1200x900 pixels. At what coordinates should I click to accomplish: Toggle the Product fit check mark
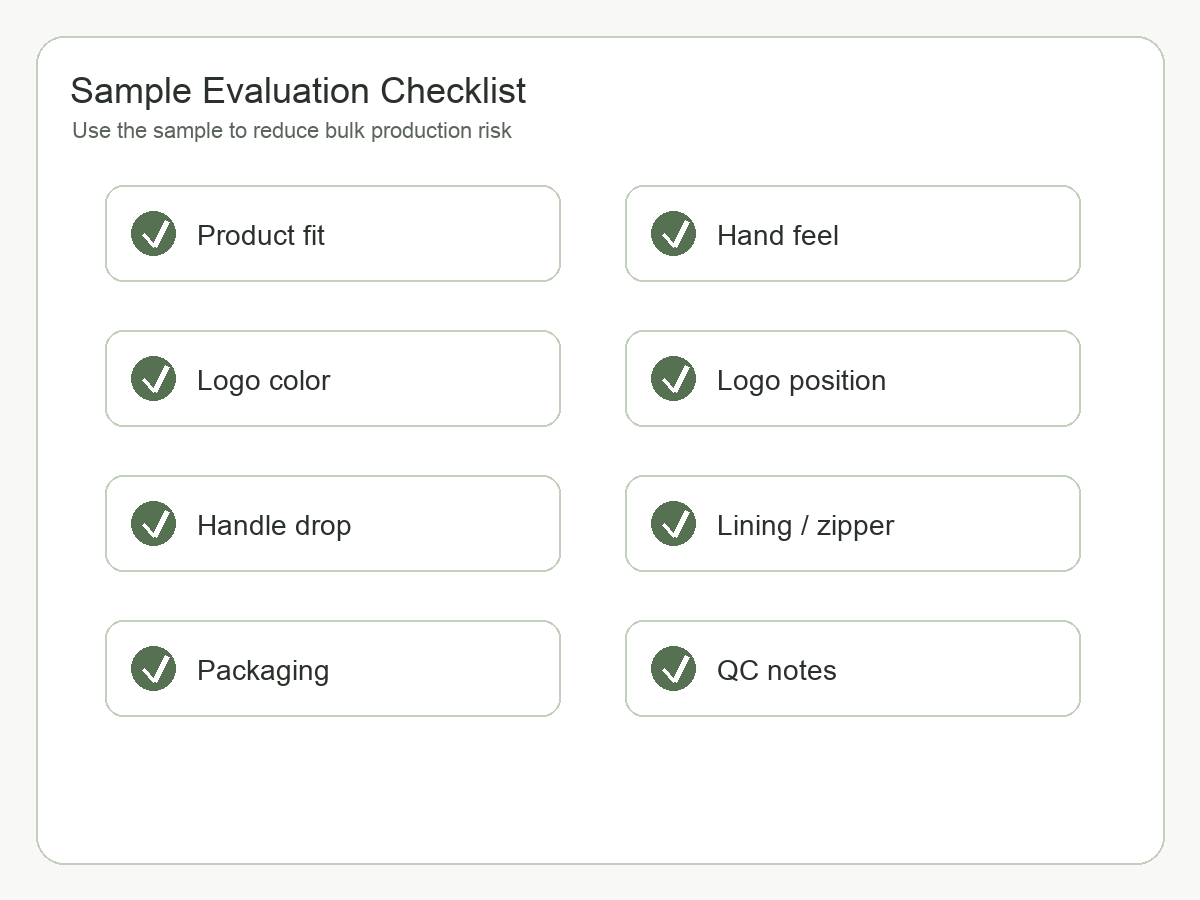pyautogui.click(x=153, y=233)
